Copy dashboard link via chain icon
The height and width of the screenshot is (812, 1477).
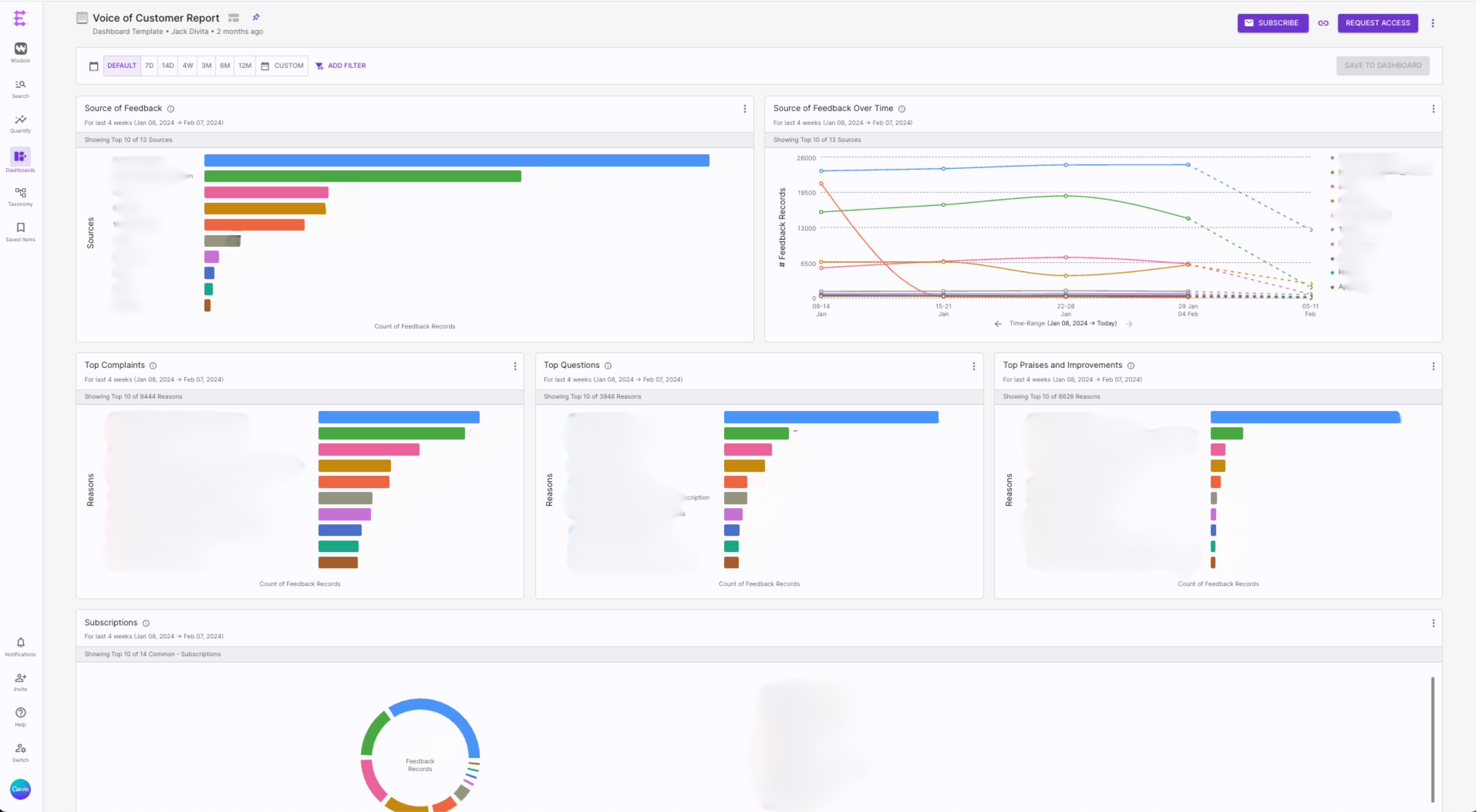(x=1323, y=23)
